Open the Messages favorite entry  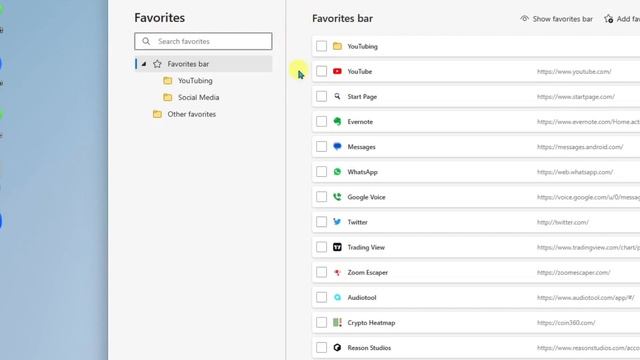point(476,147)
